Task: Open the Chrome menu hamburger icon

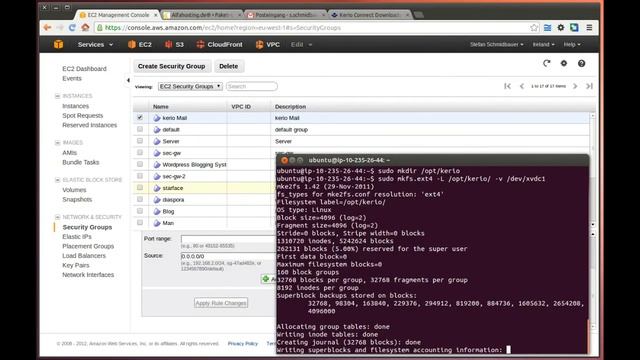Action: coord(589,28)
